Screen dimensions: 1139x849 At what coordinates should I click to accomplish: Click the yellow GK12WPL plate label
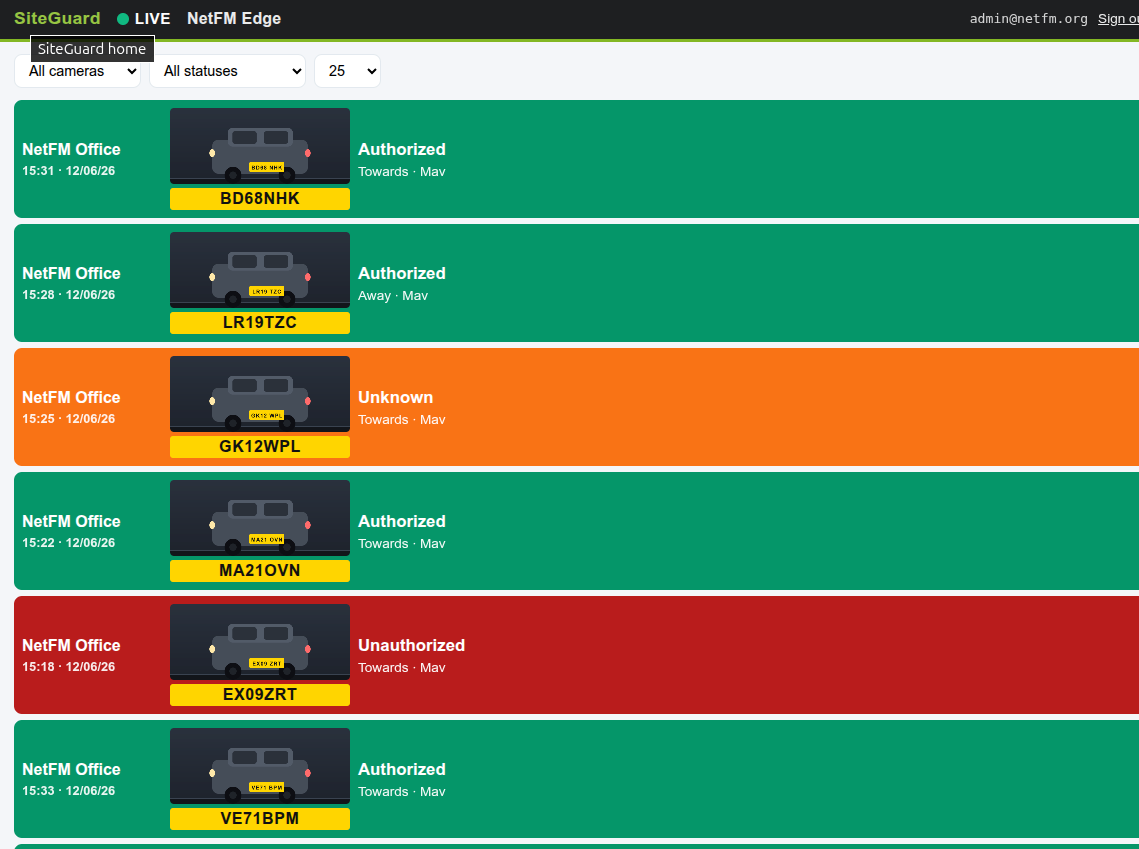click(260, 447)
